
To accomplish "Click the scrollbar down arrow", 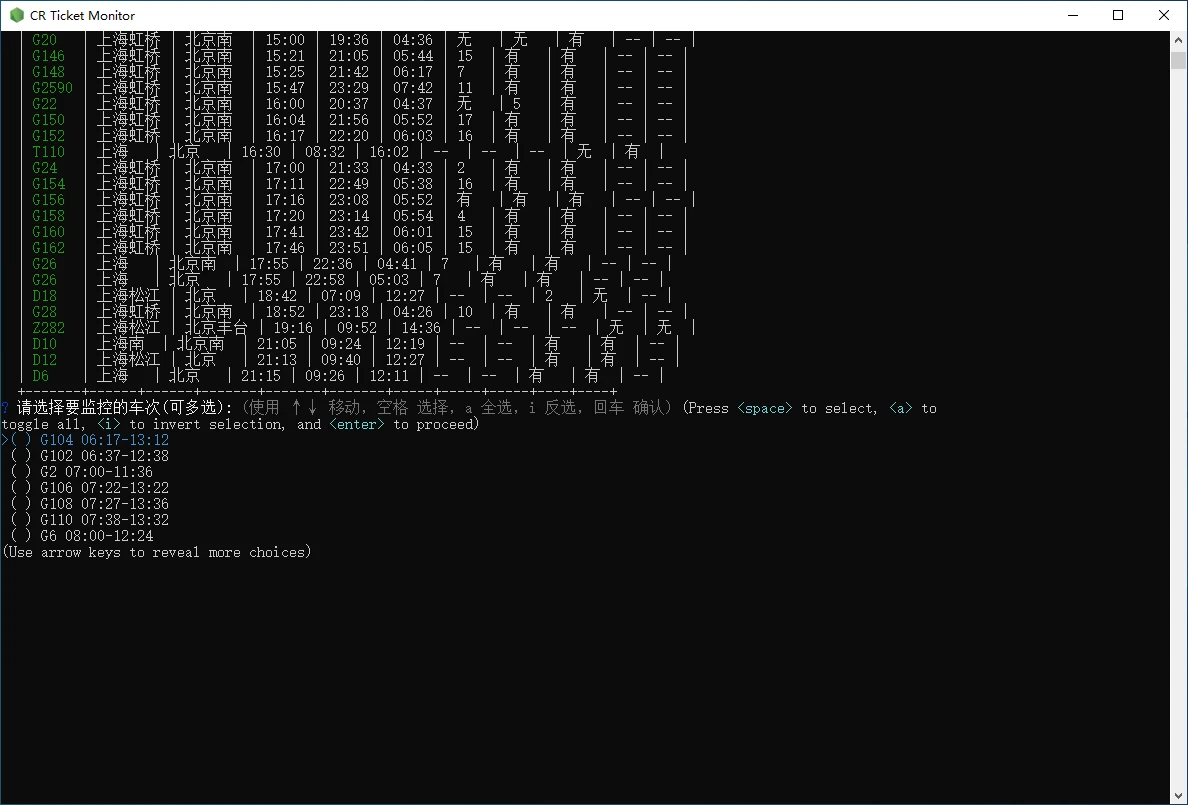I will click(1178, 795).
